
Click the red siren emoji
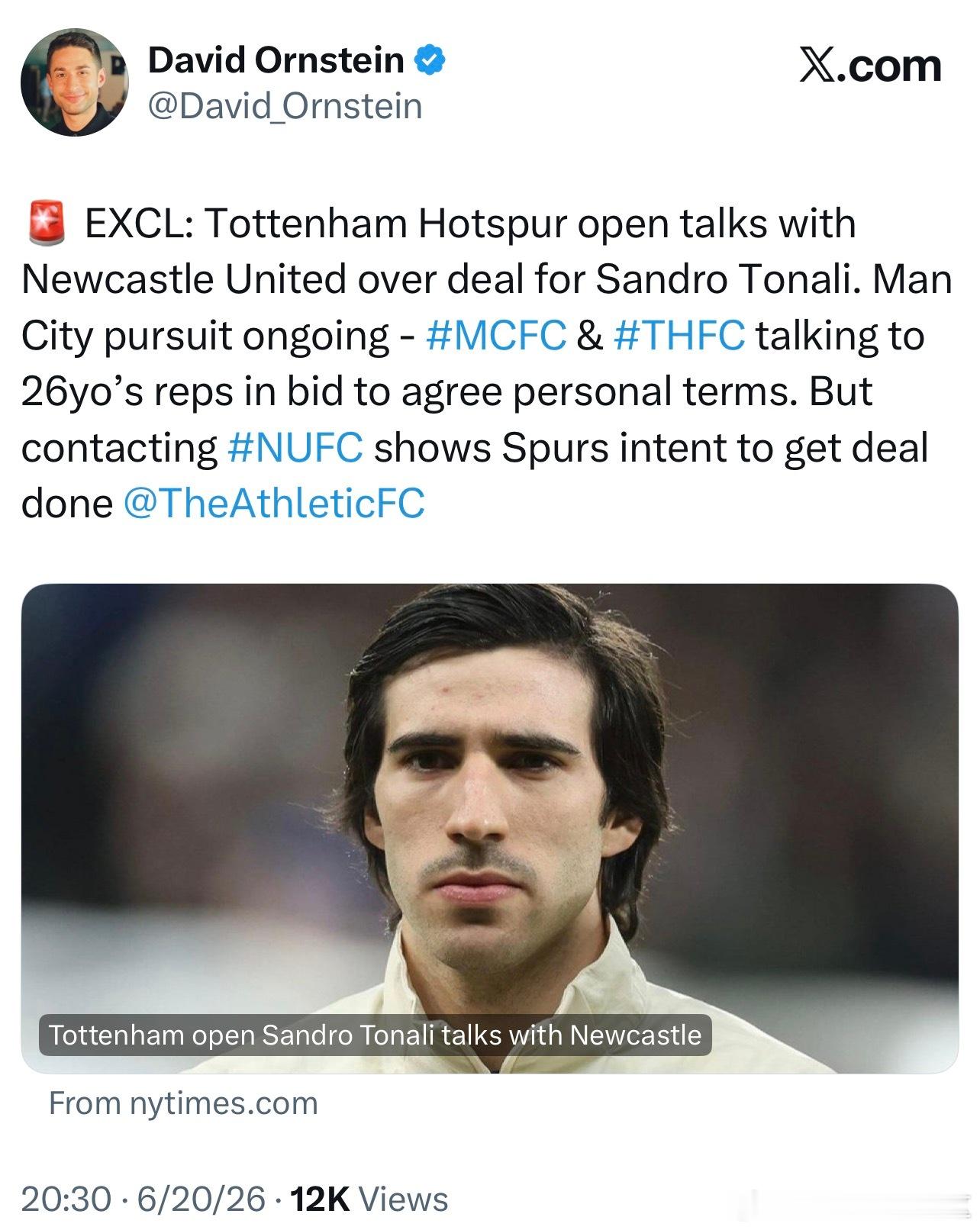coord(47,224)
